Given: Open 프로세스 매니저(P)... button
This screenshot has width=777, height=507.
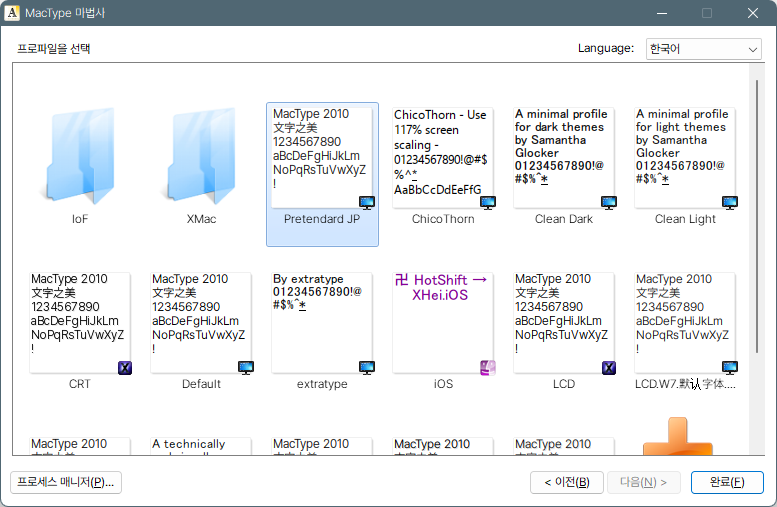Looking at the screenshot, I should 66,482.
